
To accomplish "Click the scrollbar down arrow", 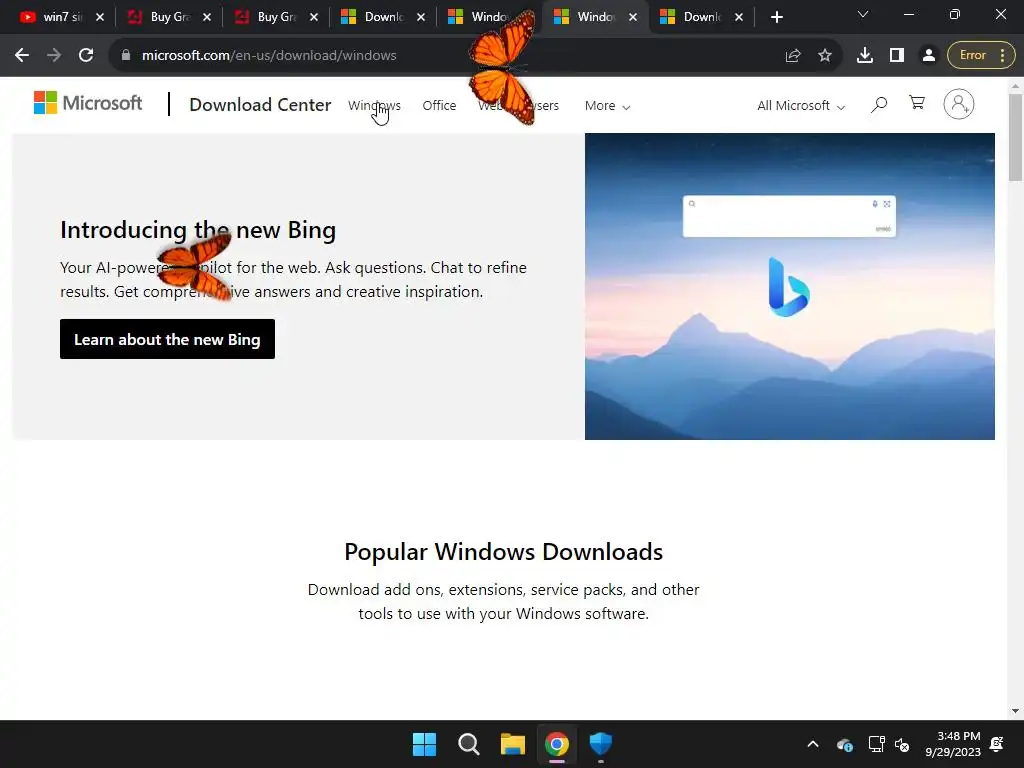I will click(x=1015, y=711).
